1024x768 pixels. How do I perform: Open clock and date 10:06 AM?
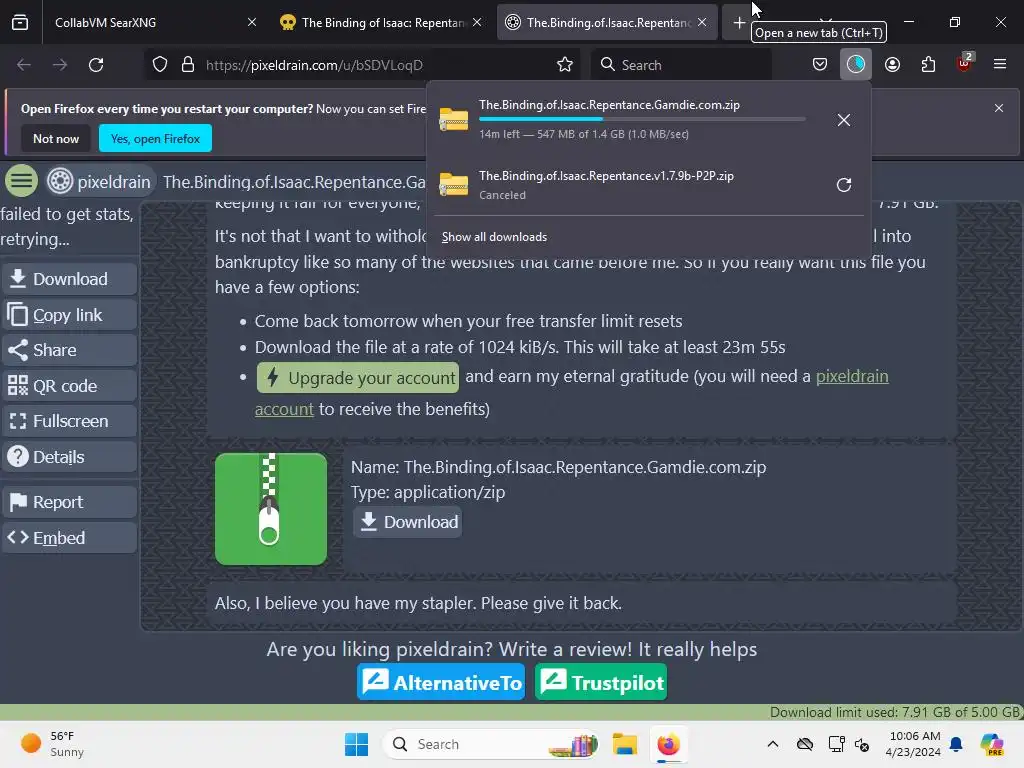914,744
